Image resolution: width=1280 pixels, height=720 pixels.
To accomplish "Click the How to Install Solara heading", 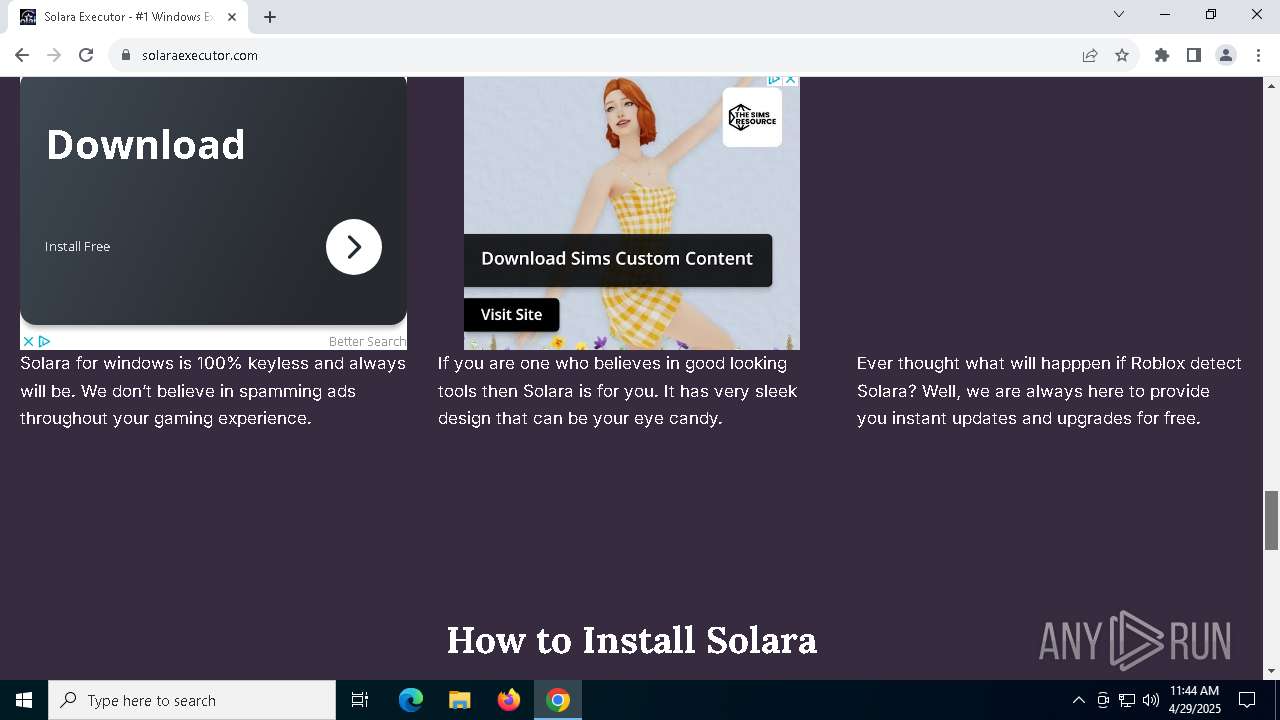I will pos(632,640).
